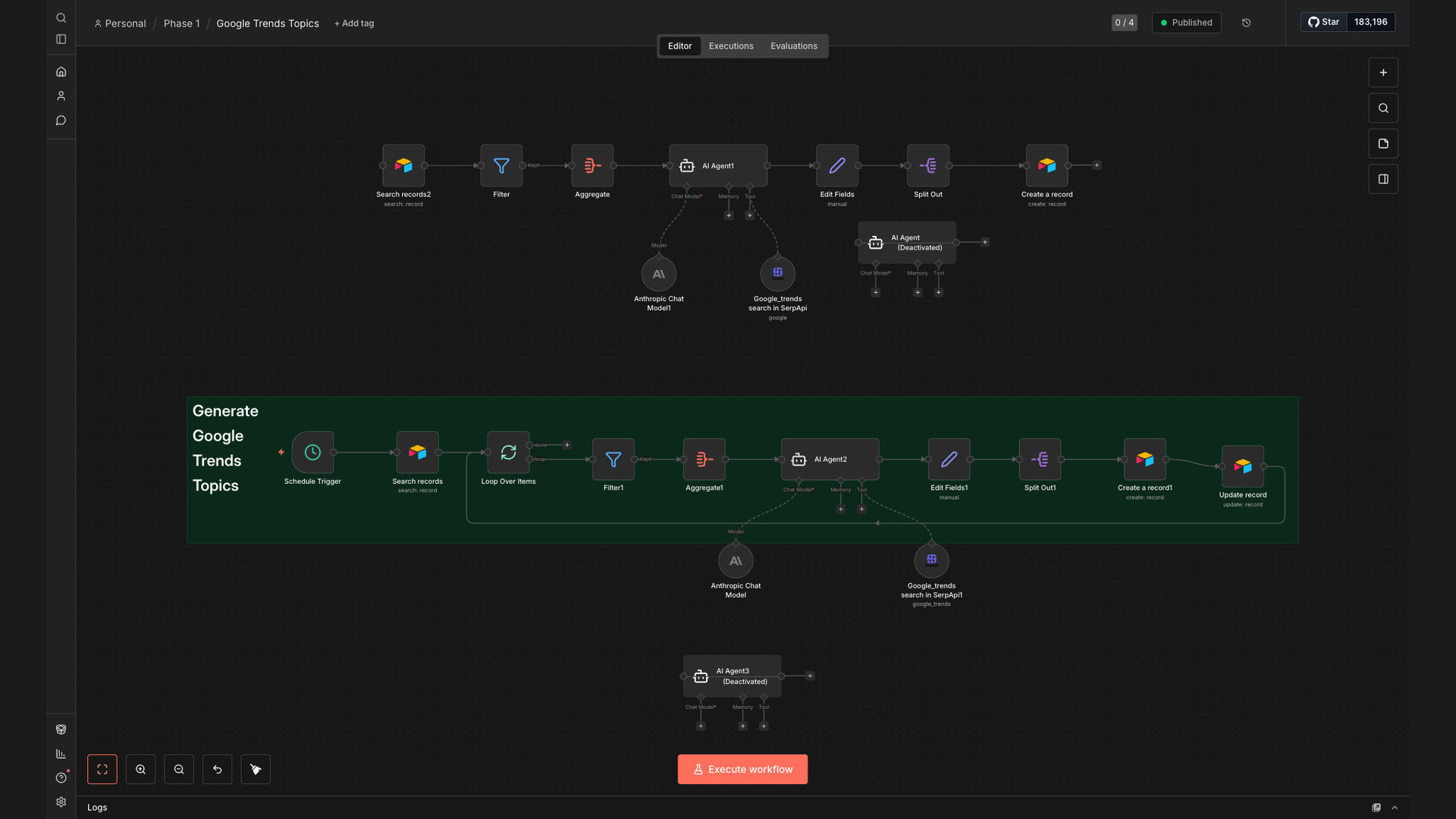This screenshot has width=1456, height=819.
Task: Open the Update record Airtable node
Action: click(x=1243, y=466)
